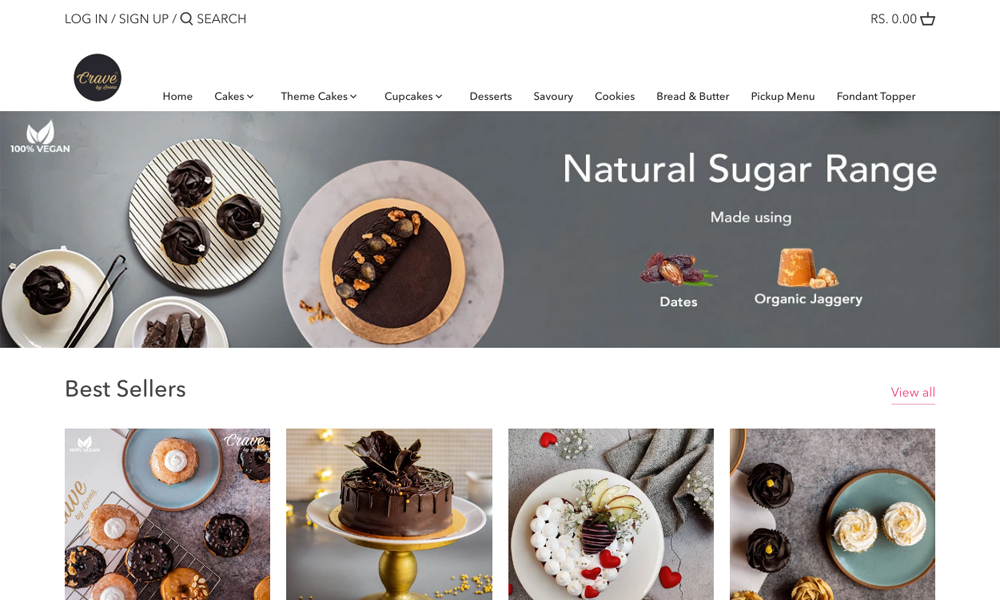This screenshot has width=1000, height=600.
Task: Expand the Cakes dropdown menu
Action: [234, 96]
